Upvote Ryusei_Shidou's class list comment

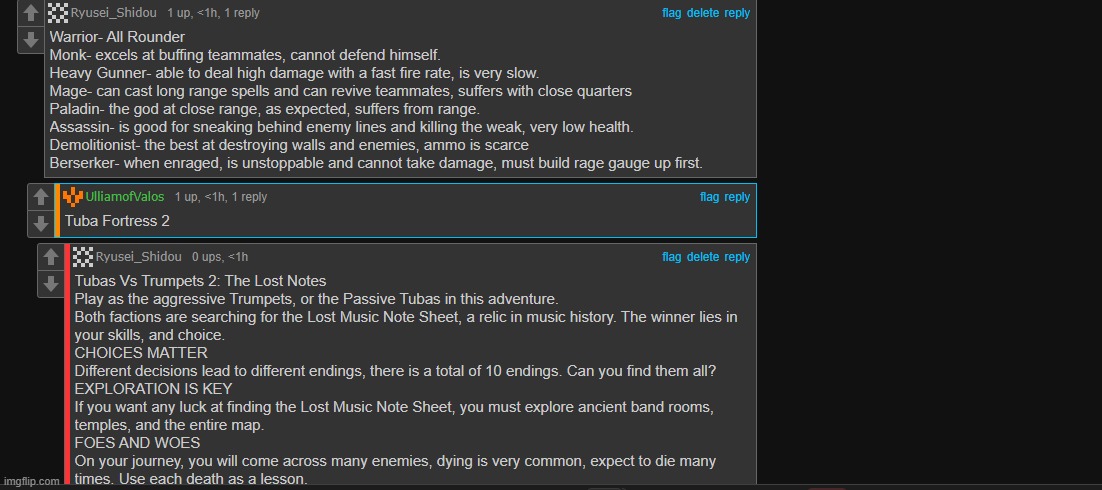pyautogui.click(x=30, y=13)
